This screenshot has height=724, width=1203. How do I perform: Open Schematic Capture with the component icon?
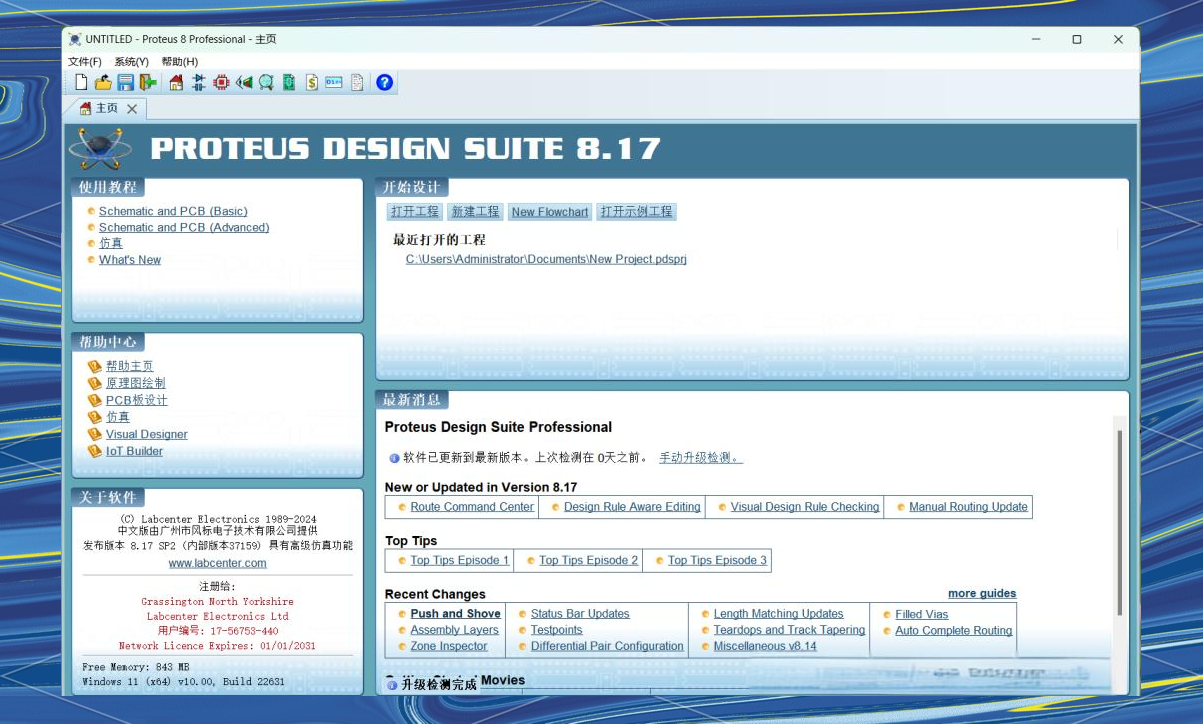coord(198,82)
